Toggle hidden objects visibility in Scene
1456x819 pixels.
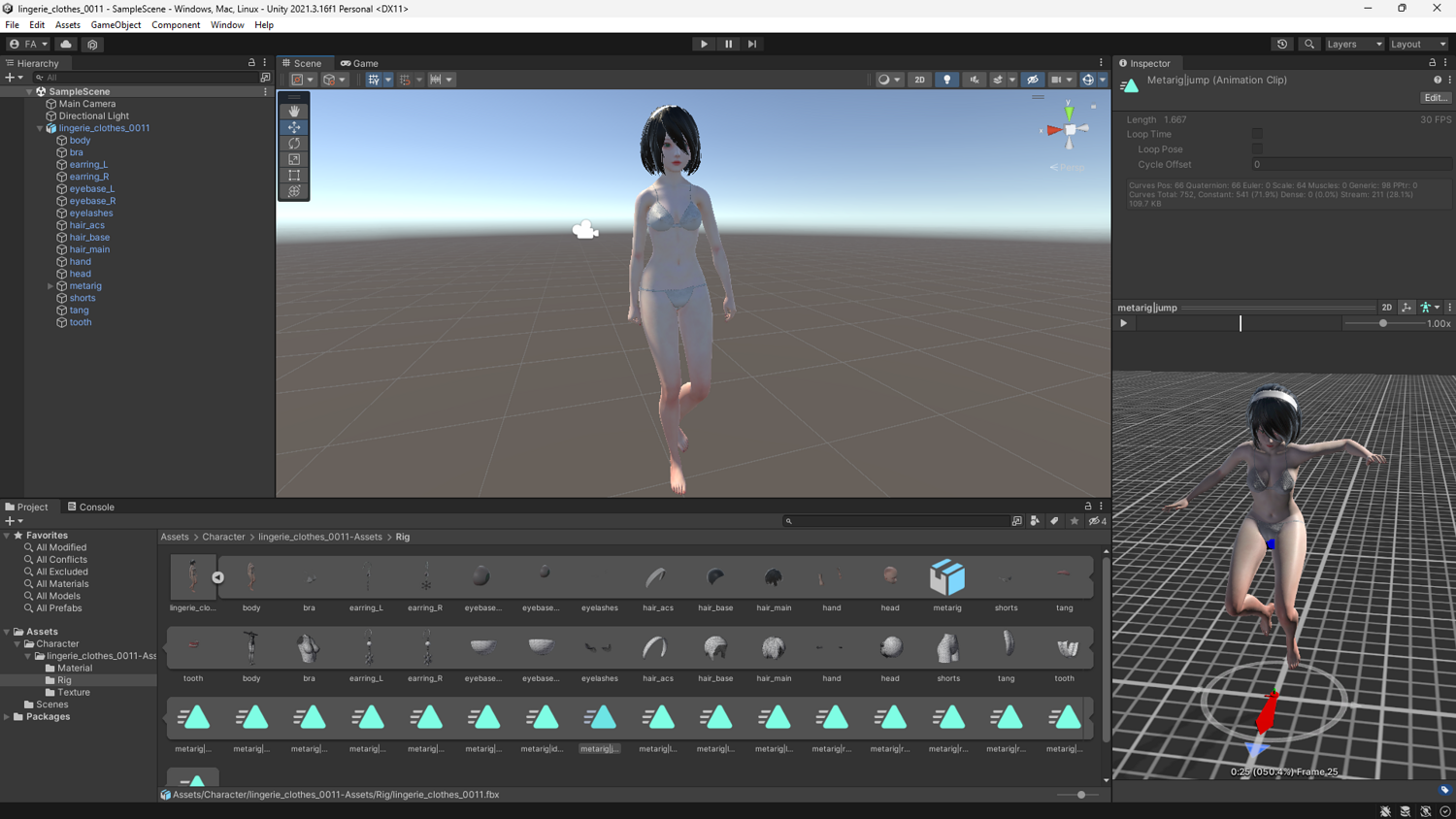(1033, 80)
